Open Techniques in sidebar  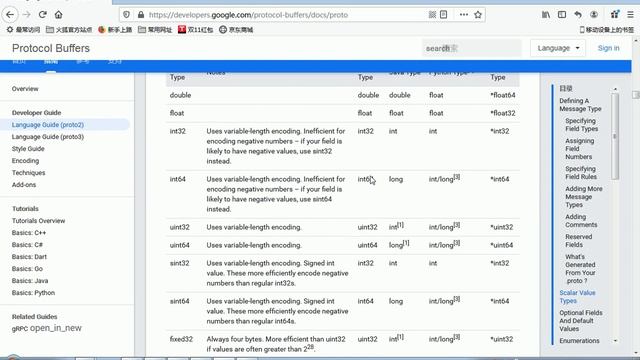pyautogui.click(x=29, y=173)
